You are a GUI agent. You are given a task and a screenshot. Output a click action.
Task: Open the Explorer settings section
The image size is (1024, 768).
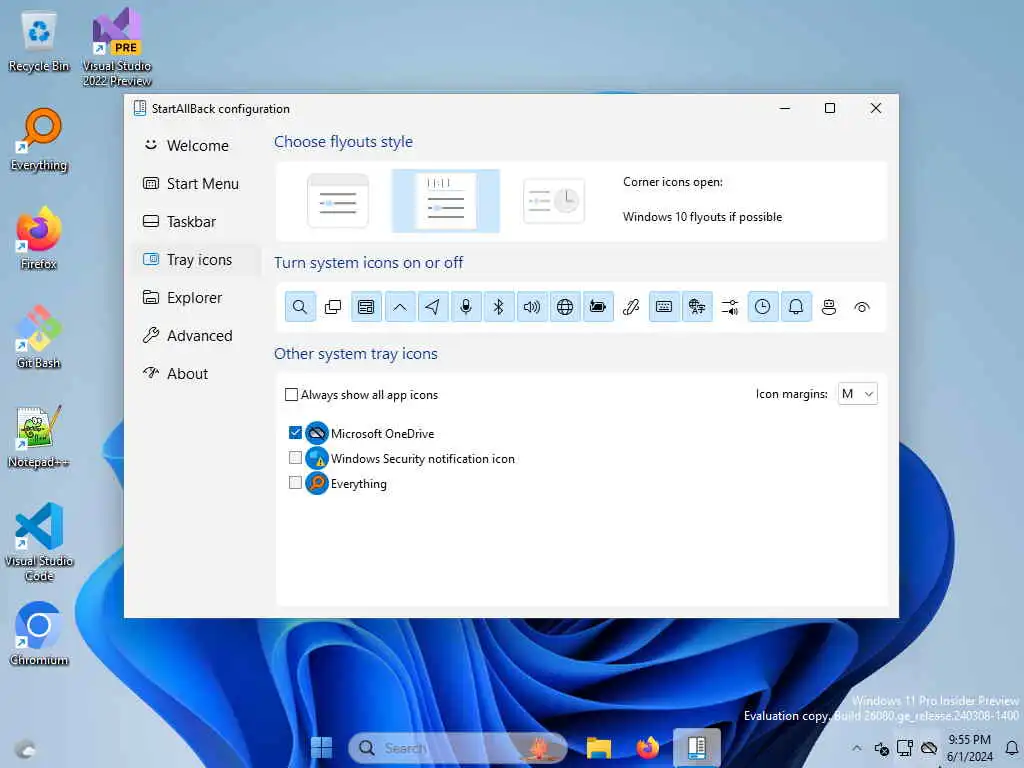(196, 297)
